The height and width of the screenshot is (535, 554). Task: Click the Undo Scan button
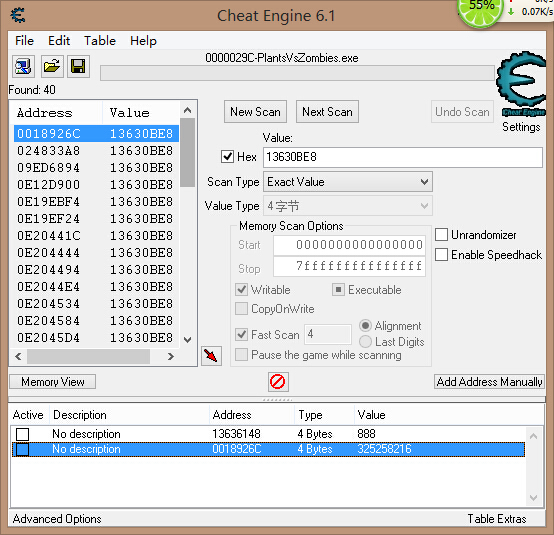coord(462,112)
